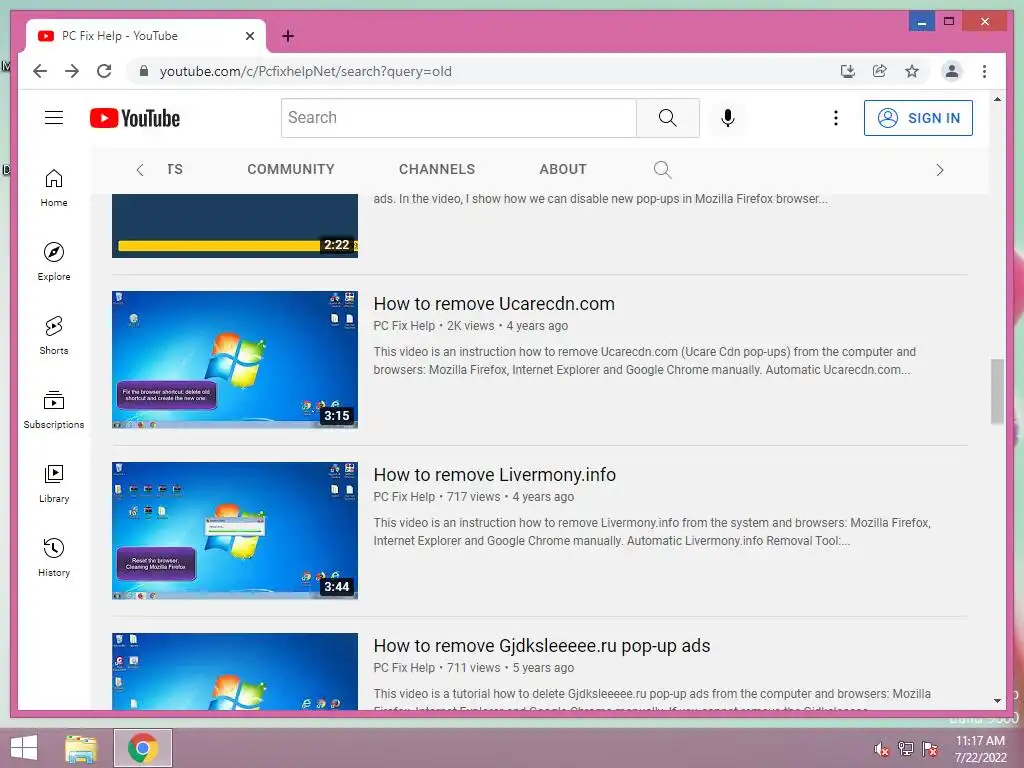Click the Livermony.info video description text
Viewport: 1024px width, 768px height.
(x=652, y=532)
